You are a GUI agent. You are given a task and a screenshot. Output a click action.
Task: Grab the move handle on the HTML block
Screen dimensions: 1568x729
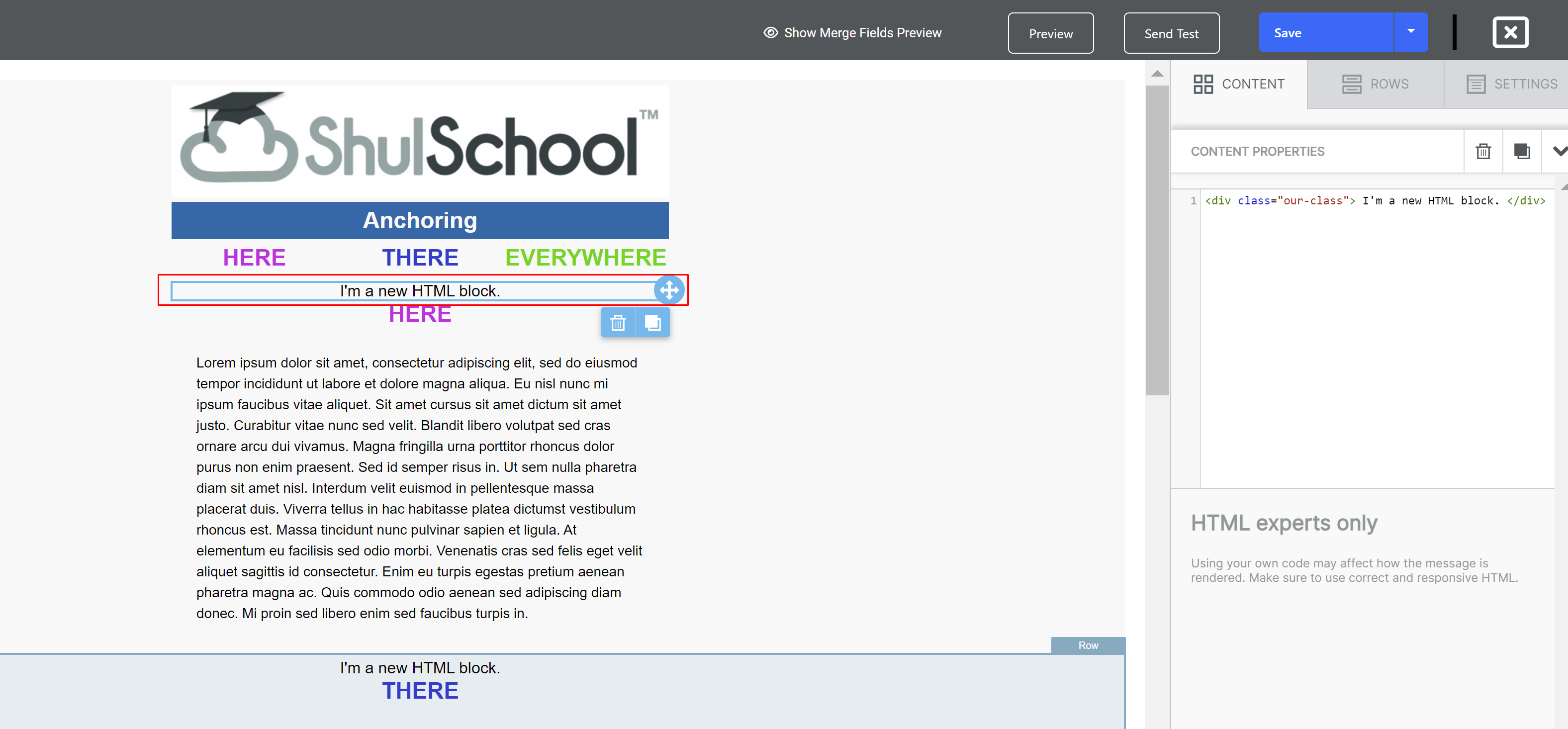(x=669, y=290)
